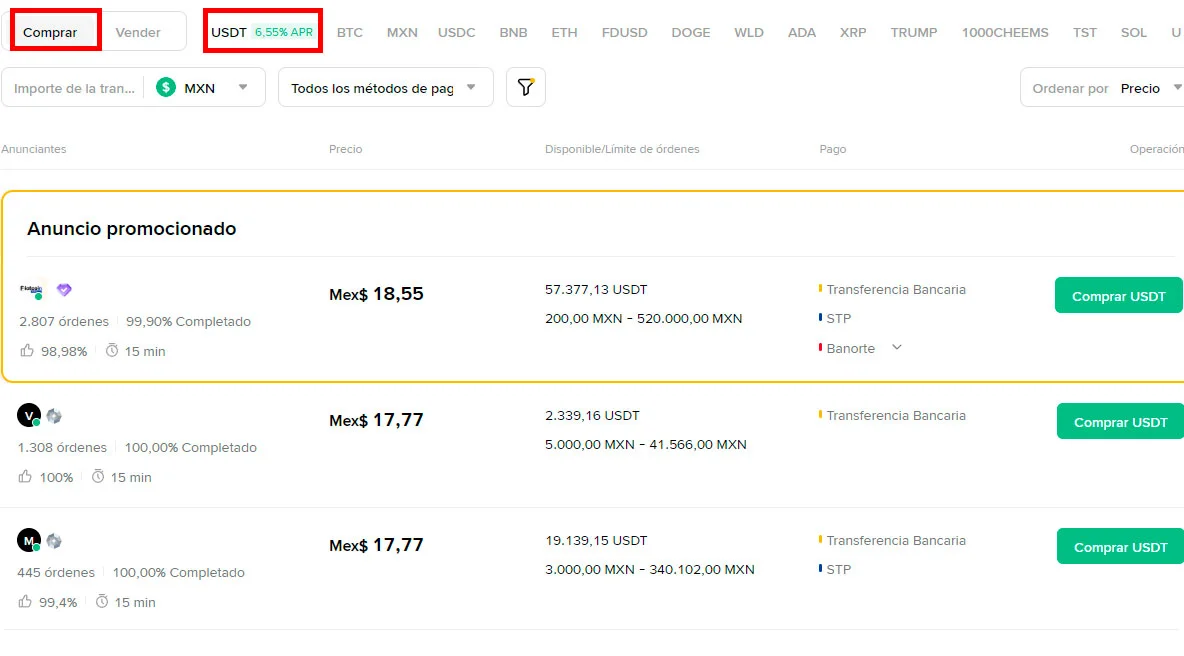This screenshot has height=656, width=1184.
Task: Click Comprar USDT for the 18,55 offer
Action: pos(1118,296)
